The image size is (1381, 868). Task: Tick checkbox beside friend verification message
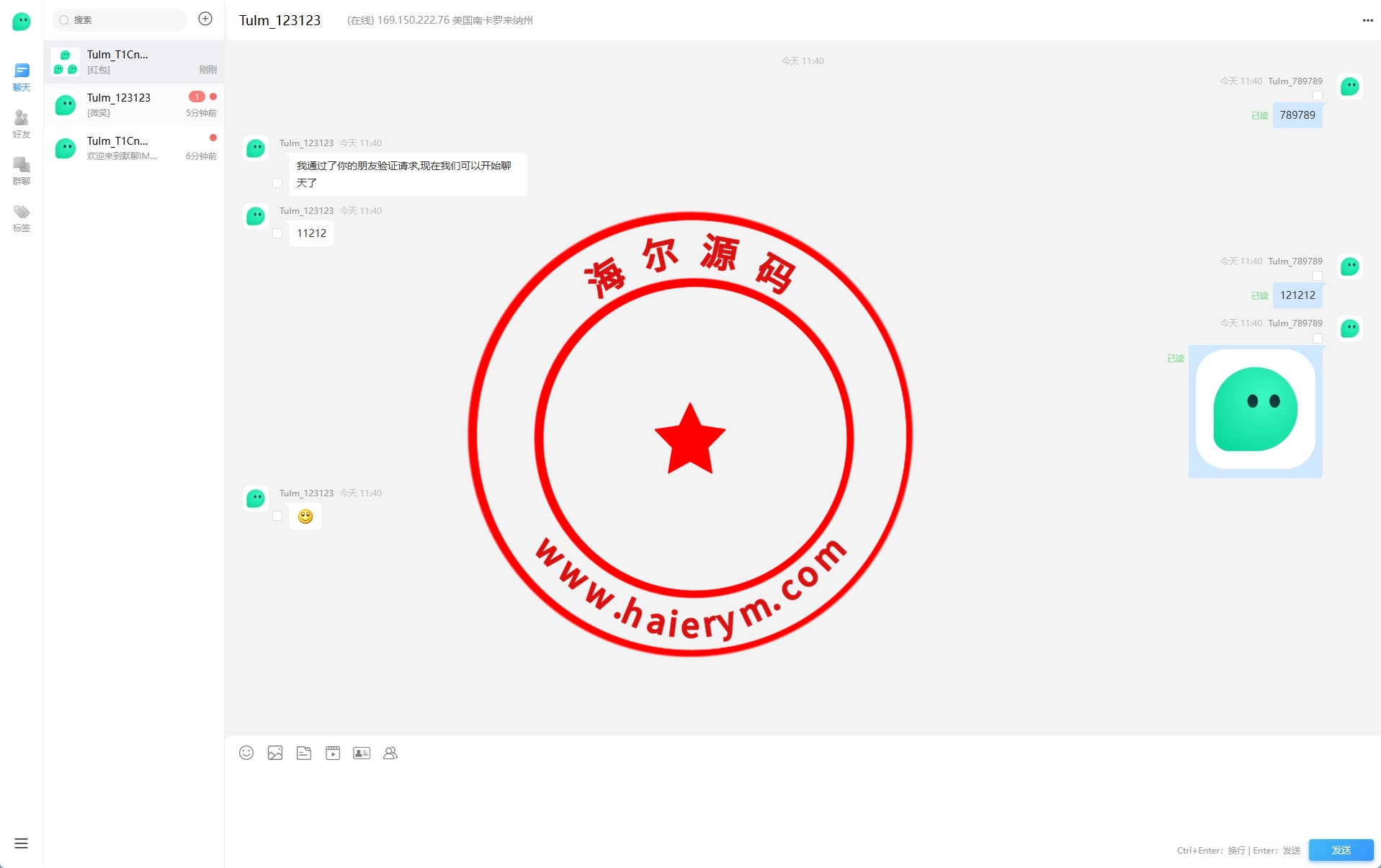(x=277, y=183)
